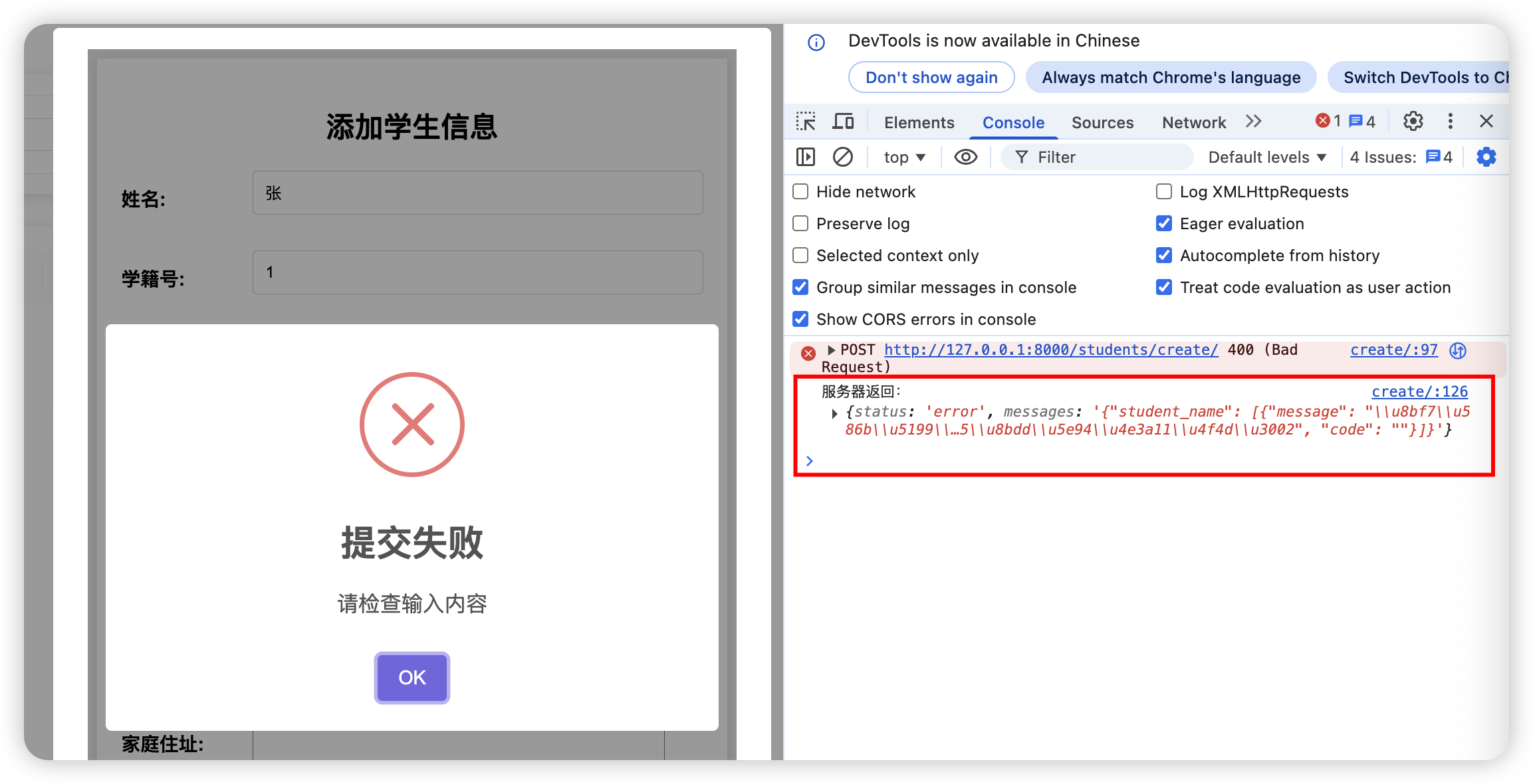Expand the POST error message triangle
1533x784 pixels.
[831, 349]
